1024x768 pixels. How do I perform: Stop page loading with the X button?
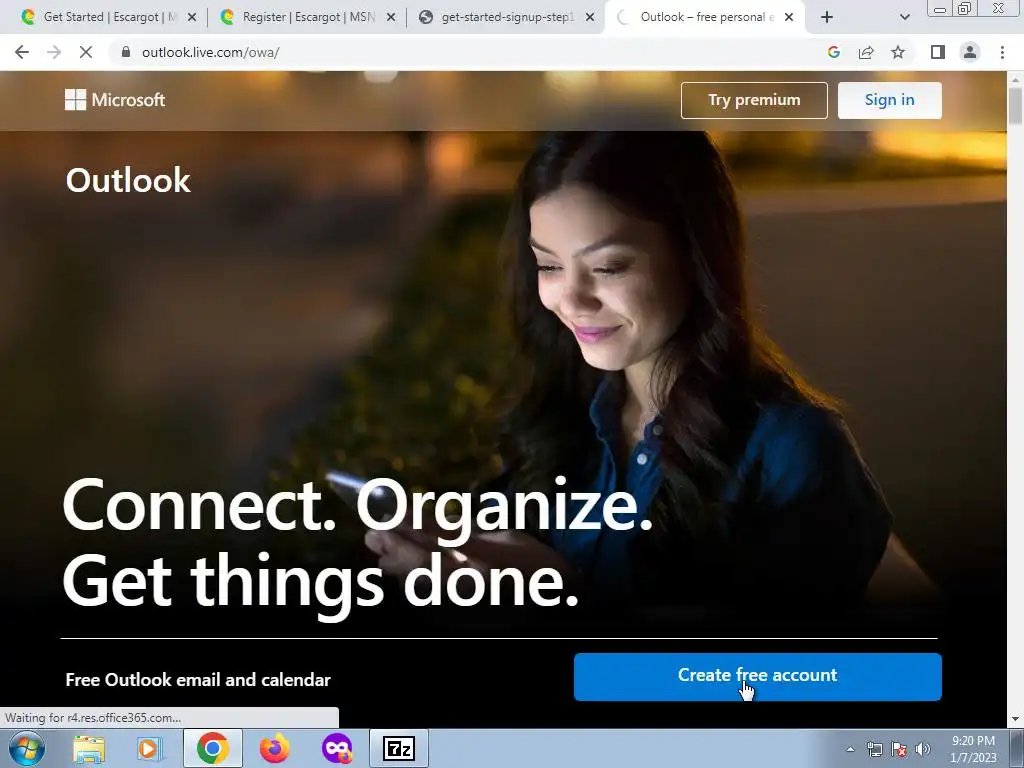86,52
